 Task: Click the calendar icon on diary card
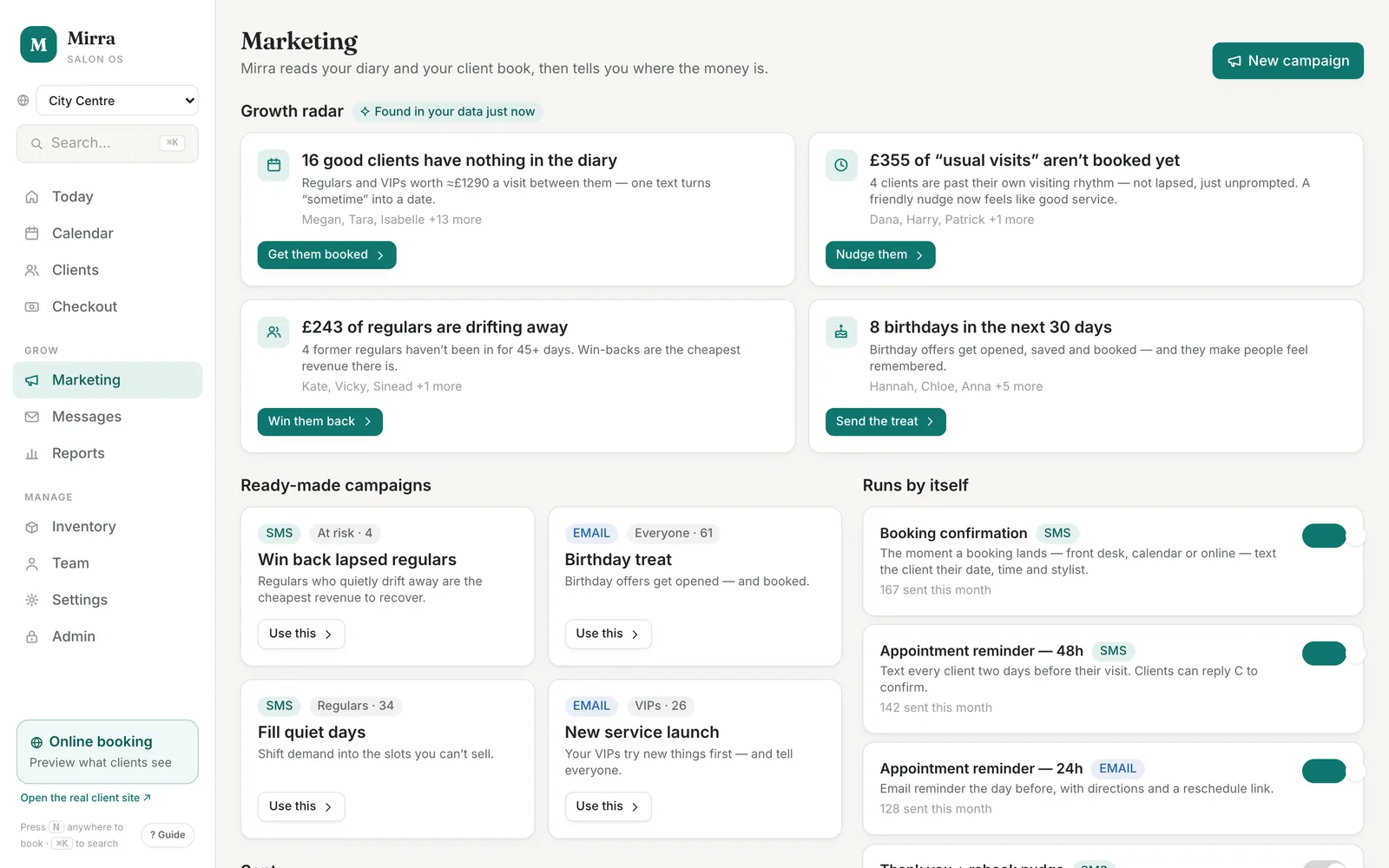pos(273,165)
